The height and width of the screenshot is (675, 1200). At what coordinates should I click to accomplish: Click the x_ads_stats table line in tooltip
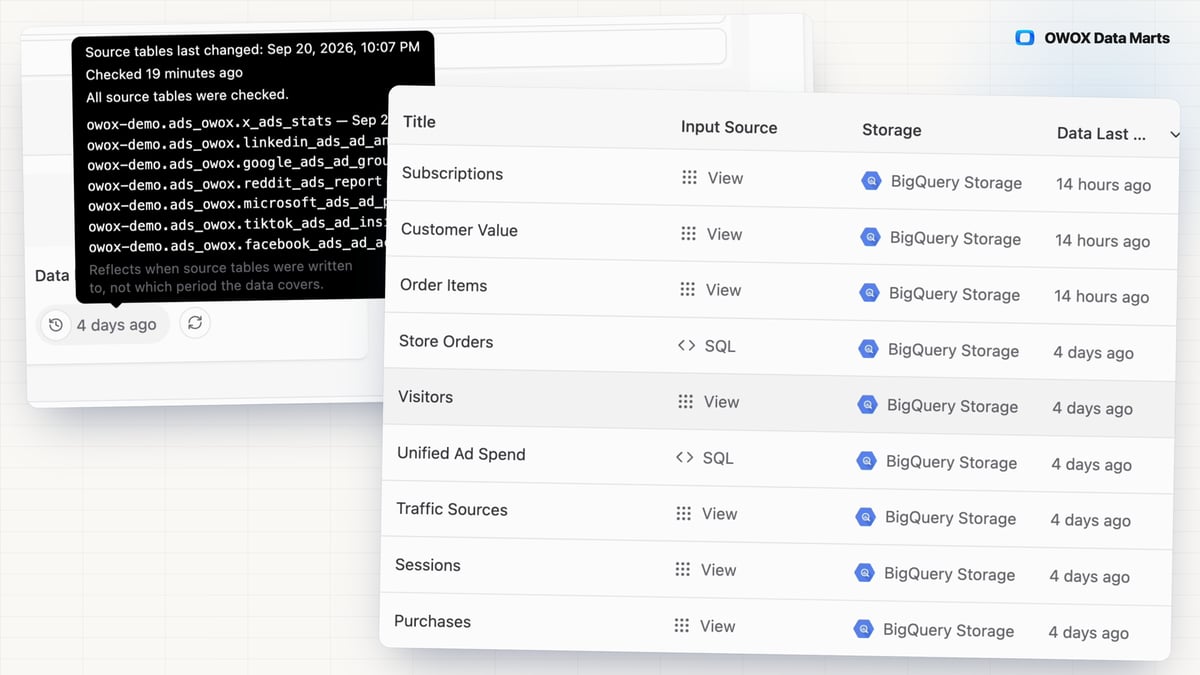coord(237,121)
